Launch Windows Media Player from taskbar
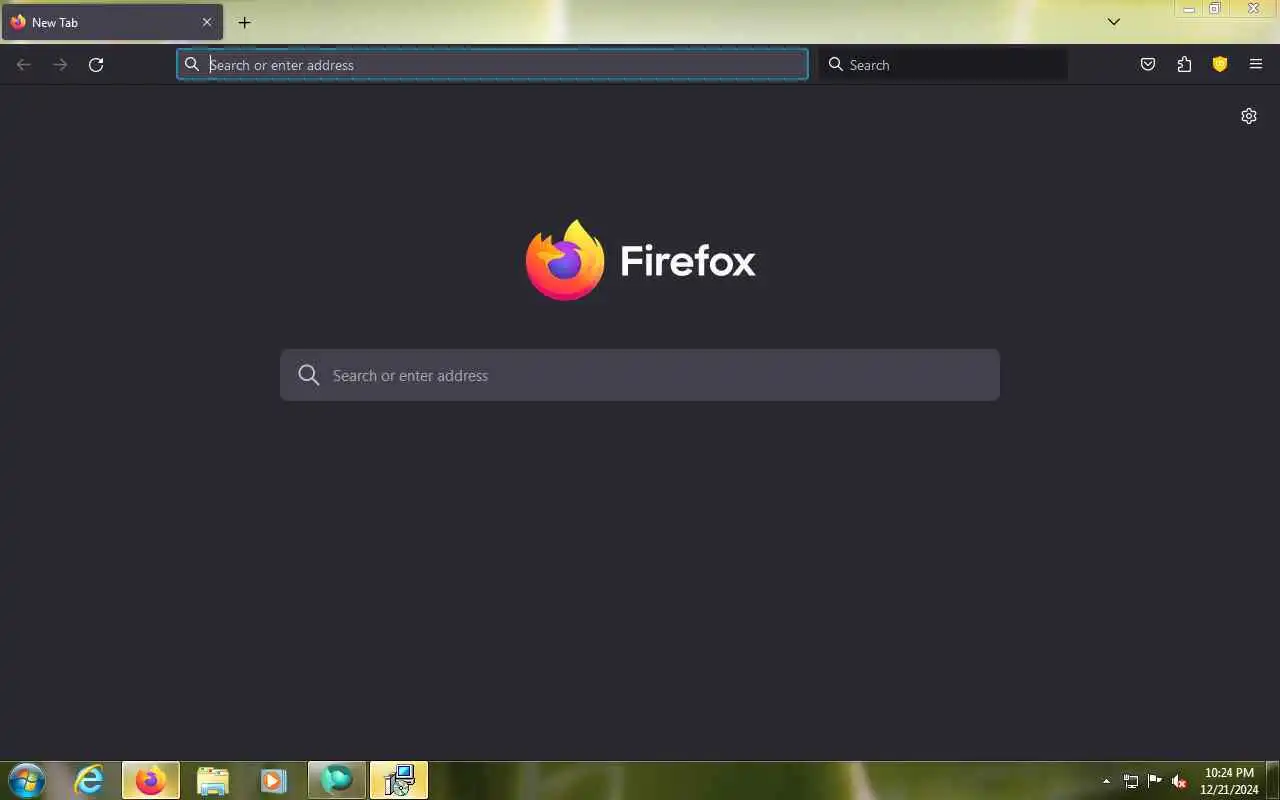Screen dimensions: 1280x800 click(274, 781)
